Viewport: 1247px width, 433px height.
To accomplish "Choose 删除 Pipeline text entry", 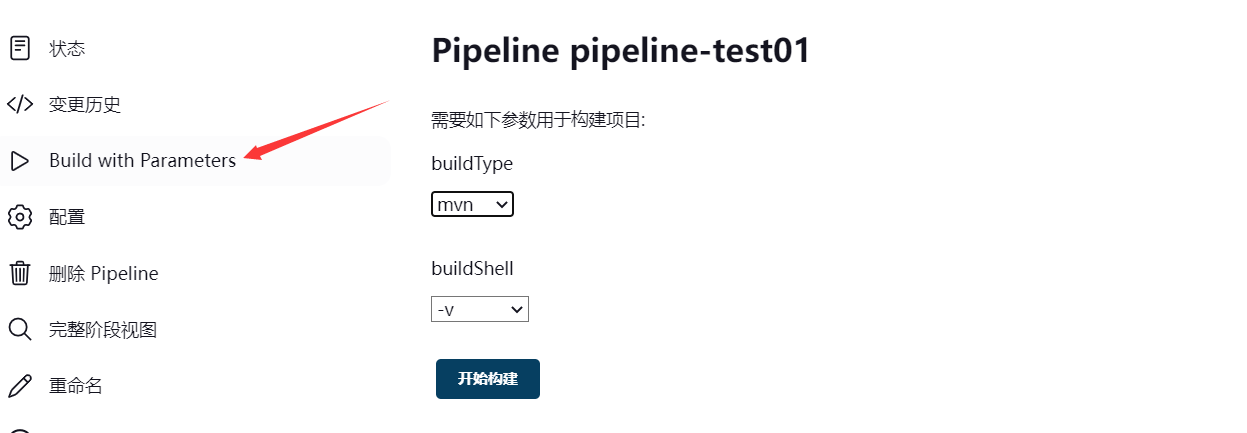I will point(104,273).
